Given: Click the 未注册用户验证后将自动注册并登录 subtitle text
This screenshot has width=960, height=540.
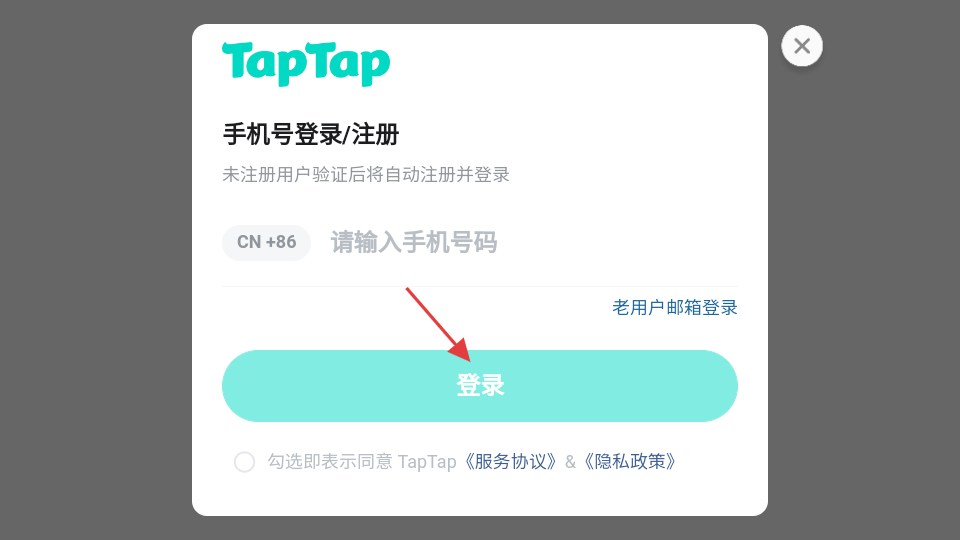Looking at the screenshot, I should tap(366, 174).
